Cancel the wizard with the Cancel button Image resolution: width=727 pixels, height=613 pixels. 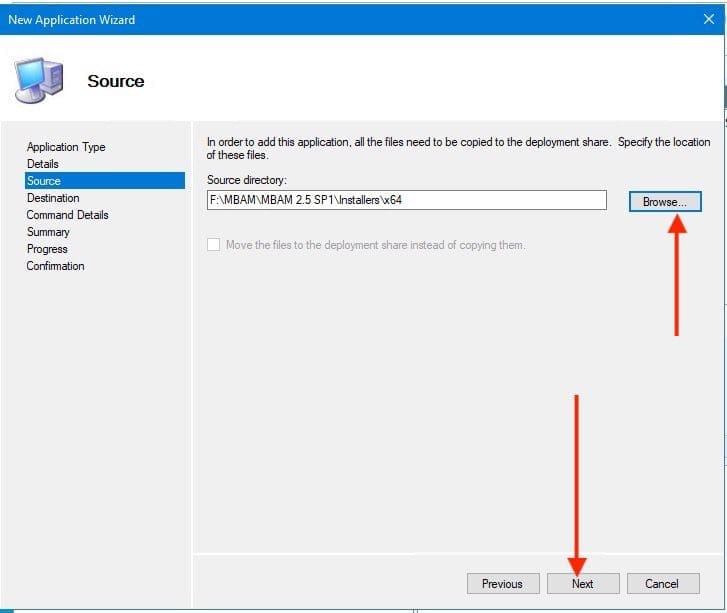[x=661, y=584]
